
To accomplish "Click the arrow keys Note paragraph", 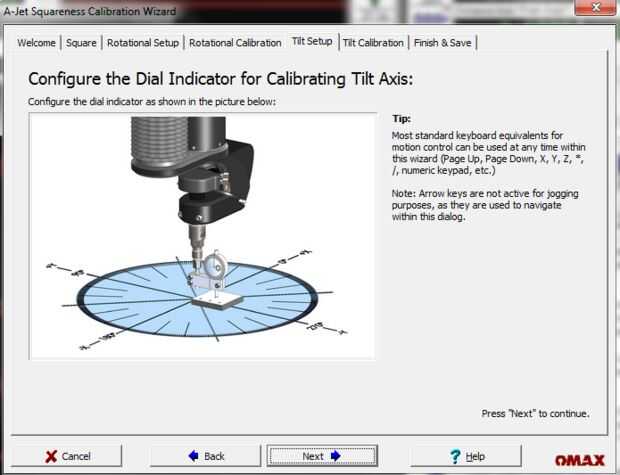I will (x=485, y=205).
